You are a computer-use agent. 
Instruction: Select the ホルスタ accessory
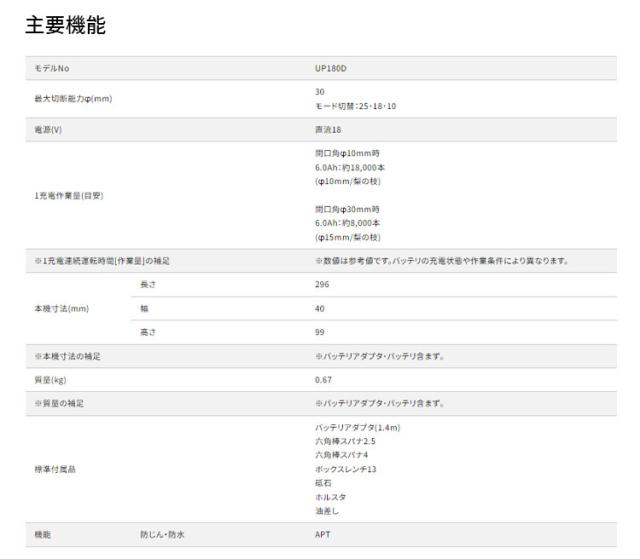click(331, 497)
